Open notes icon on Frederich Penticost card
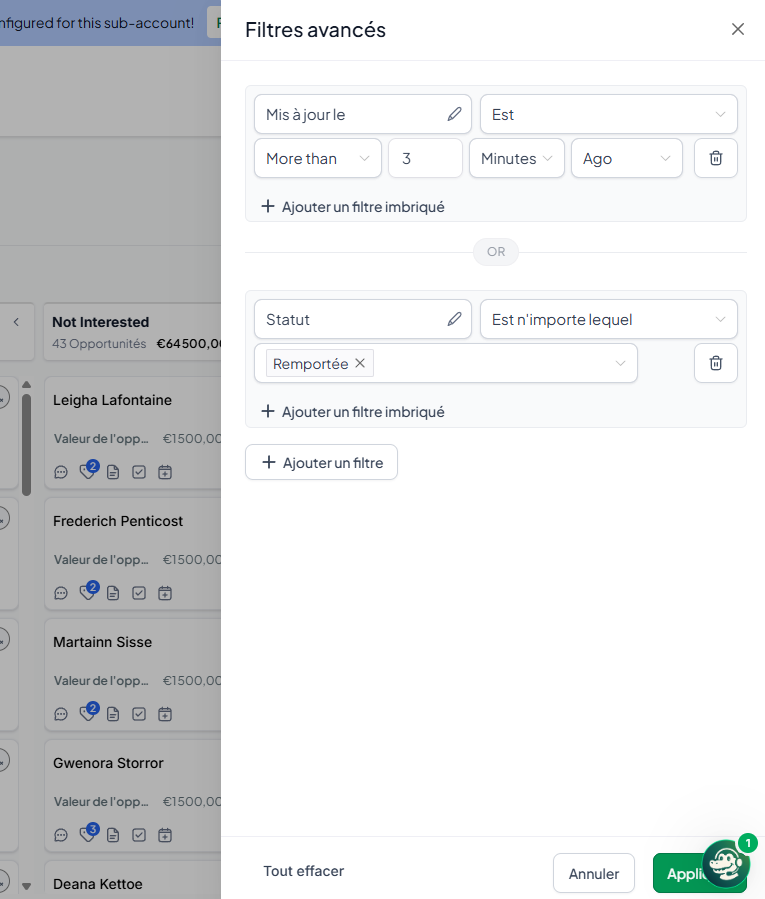This screenshot has width=765, height=899. (113, 593)
